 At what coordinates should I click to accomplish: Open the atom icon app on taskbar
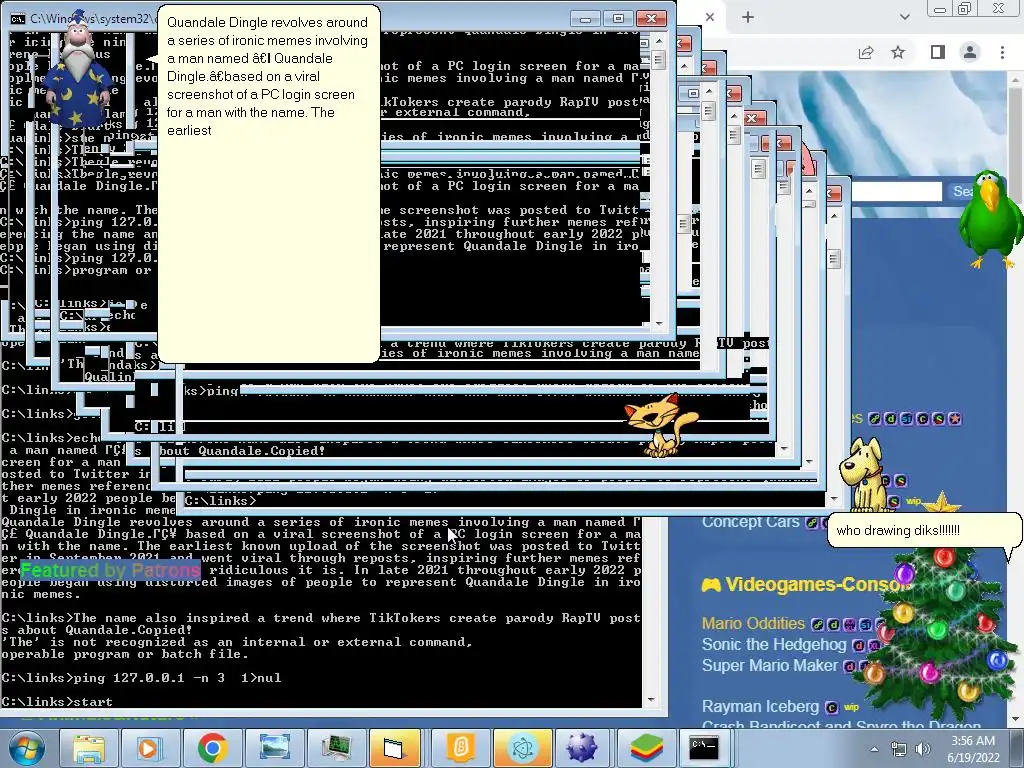[521, 748]
